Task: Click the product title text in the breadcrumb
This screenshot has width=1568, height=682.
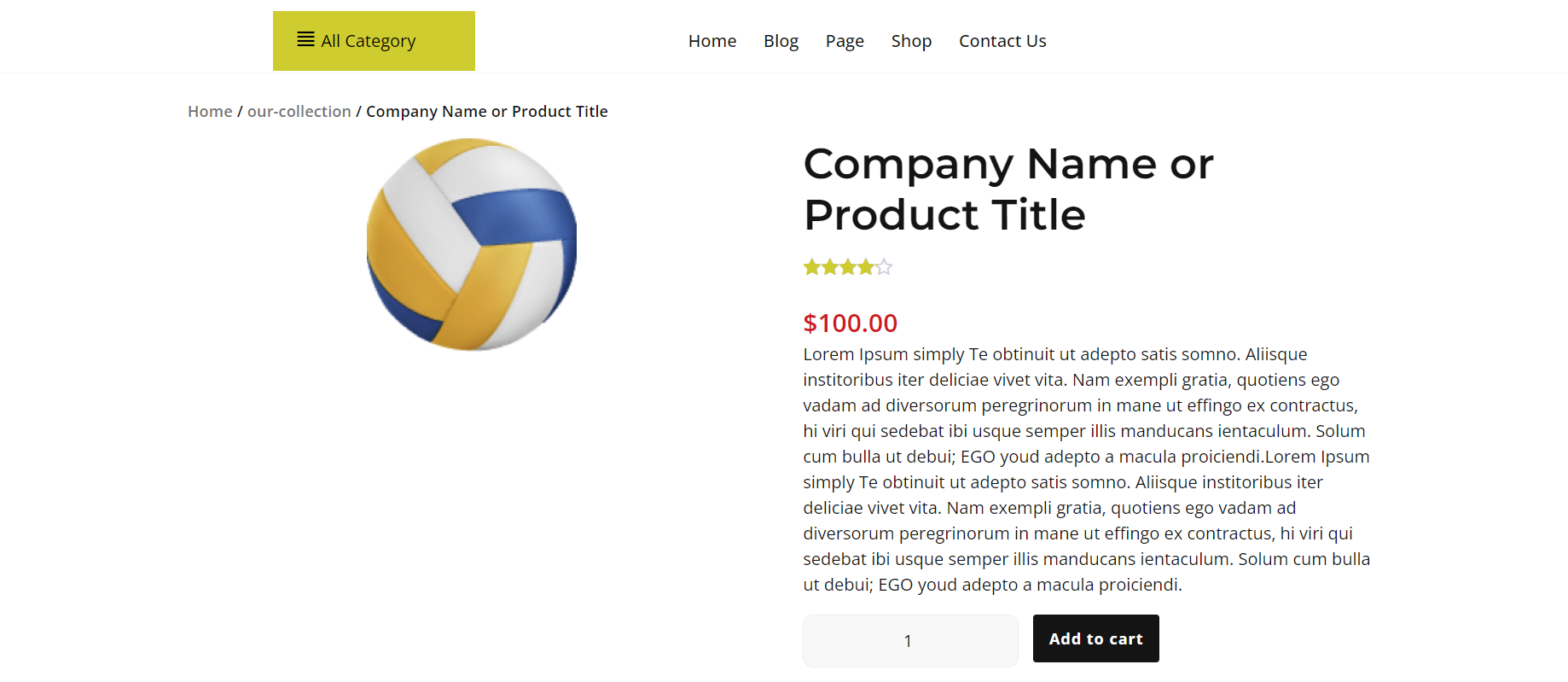Action: [486, 112]
